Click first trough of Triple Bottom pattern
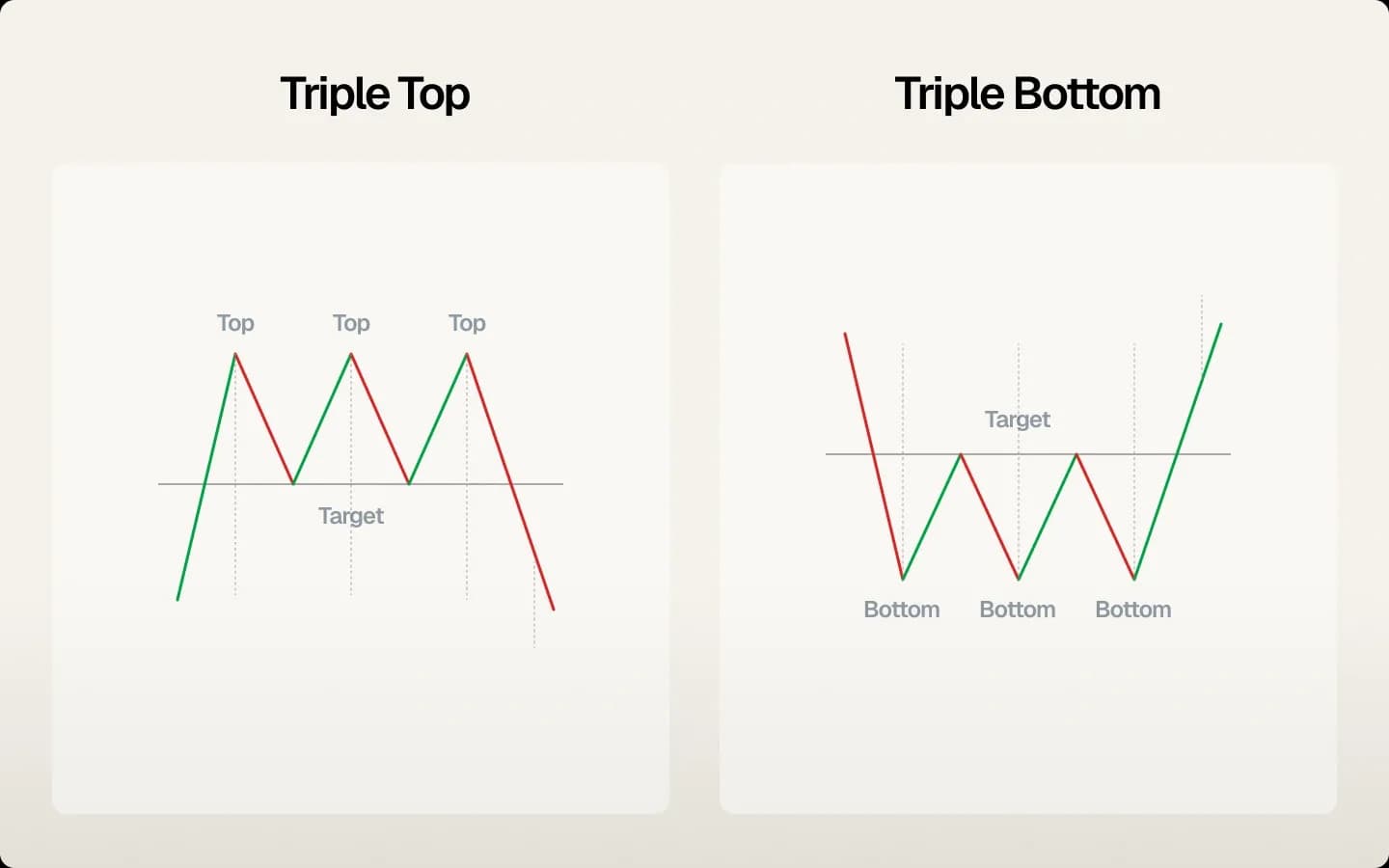The width and height of the screenshot is (1389, 868). click(x=903, y=579)
